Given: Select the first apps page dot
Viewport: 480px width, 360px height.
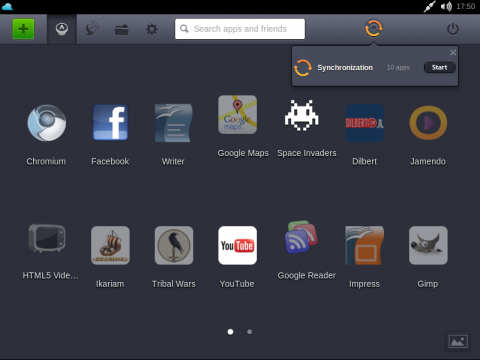Looking at the screenshot, I should (230, 332).
